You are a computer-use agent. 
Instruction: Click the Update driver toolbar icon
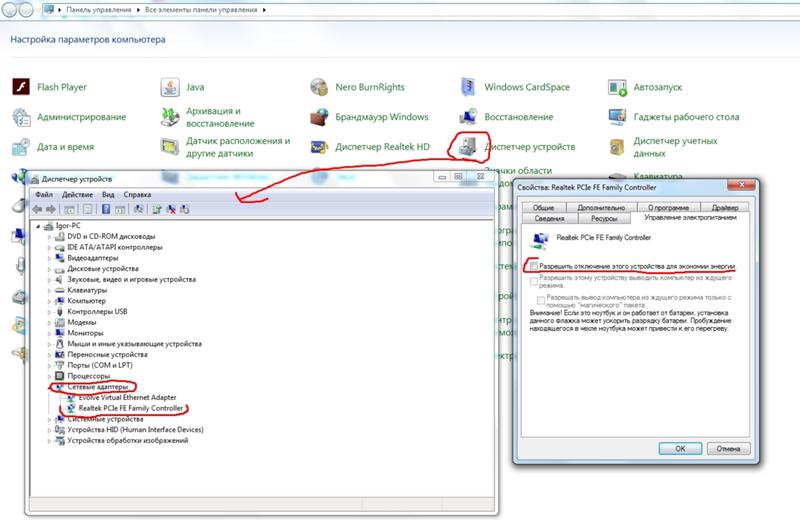157,209
